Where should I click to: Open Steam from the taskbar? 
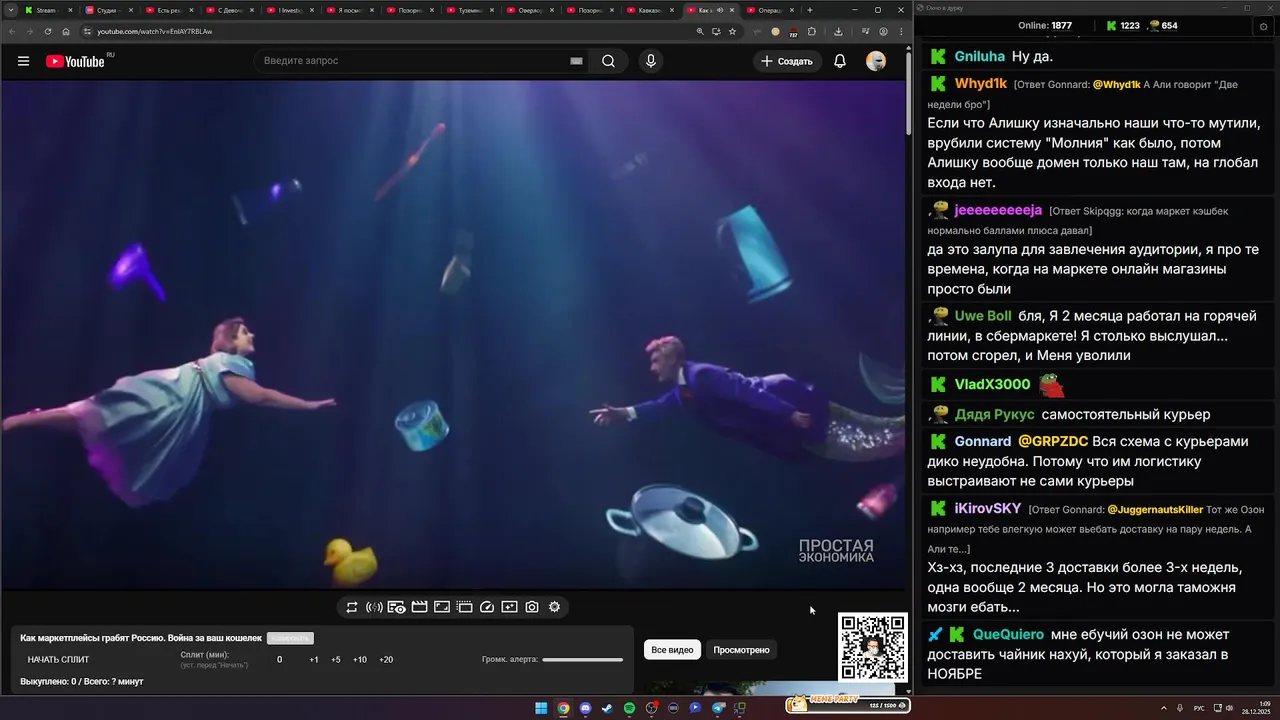click(607, 708)
